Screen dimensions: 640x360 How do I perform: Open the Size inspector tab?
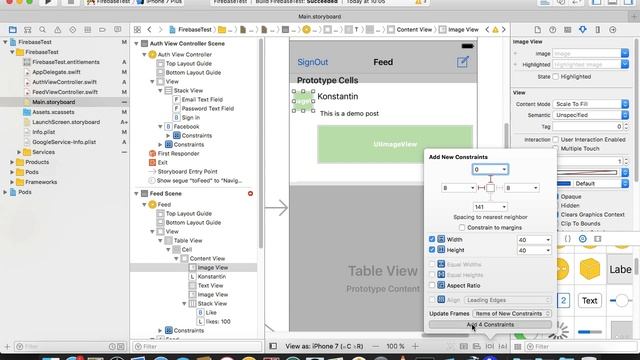[598, 30]
